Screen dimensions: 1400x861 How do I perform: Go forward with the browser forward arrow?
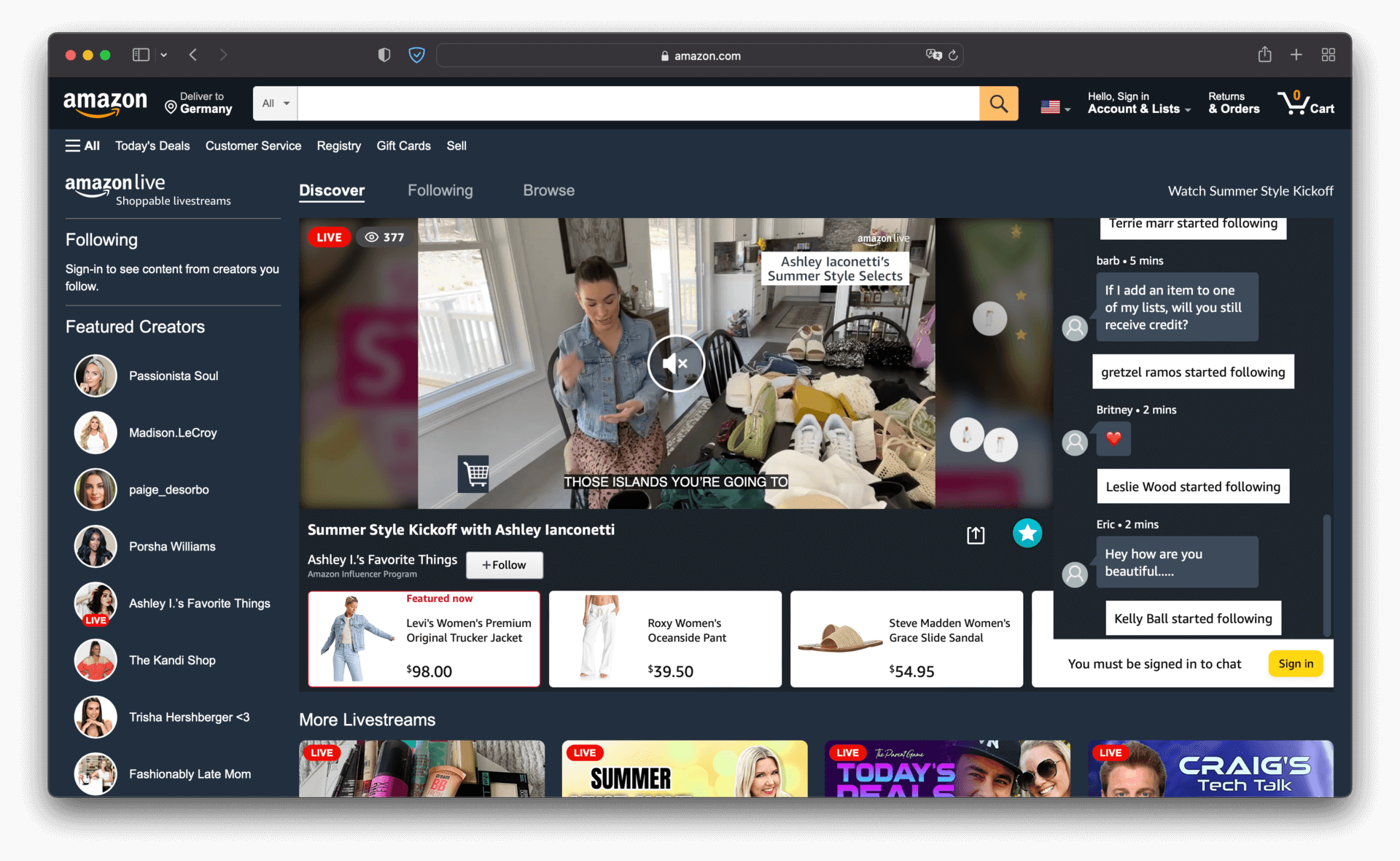(223, 55)
